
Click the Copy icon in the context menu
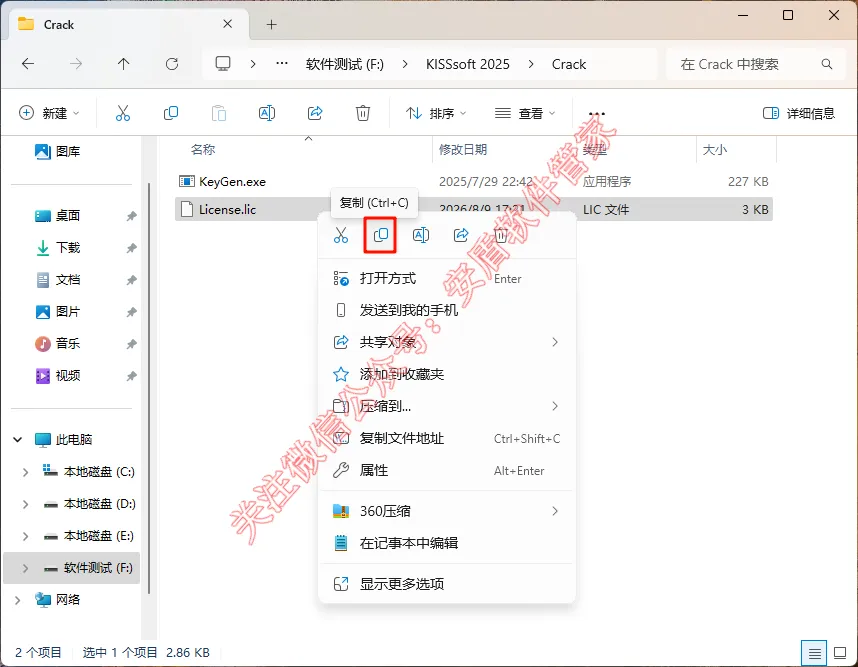[380, 235]
